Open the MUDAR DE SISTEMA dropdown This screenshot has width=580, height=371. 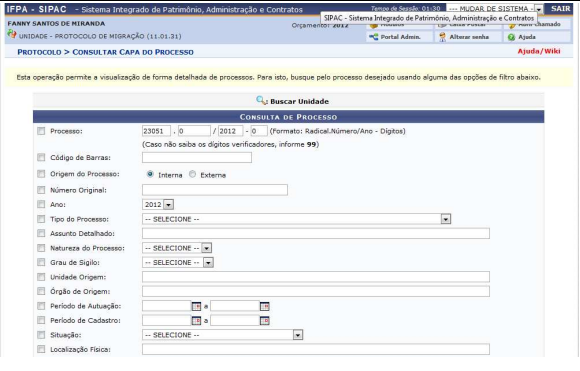pos(495,9)
